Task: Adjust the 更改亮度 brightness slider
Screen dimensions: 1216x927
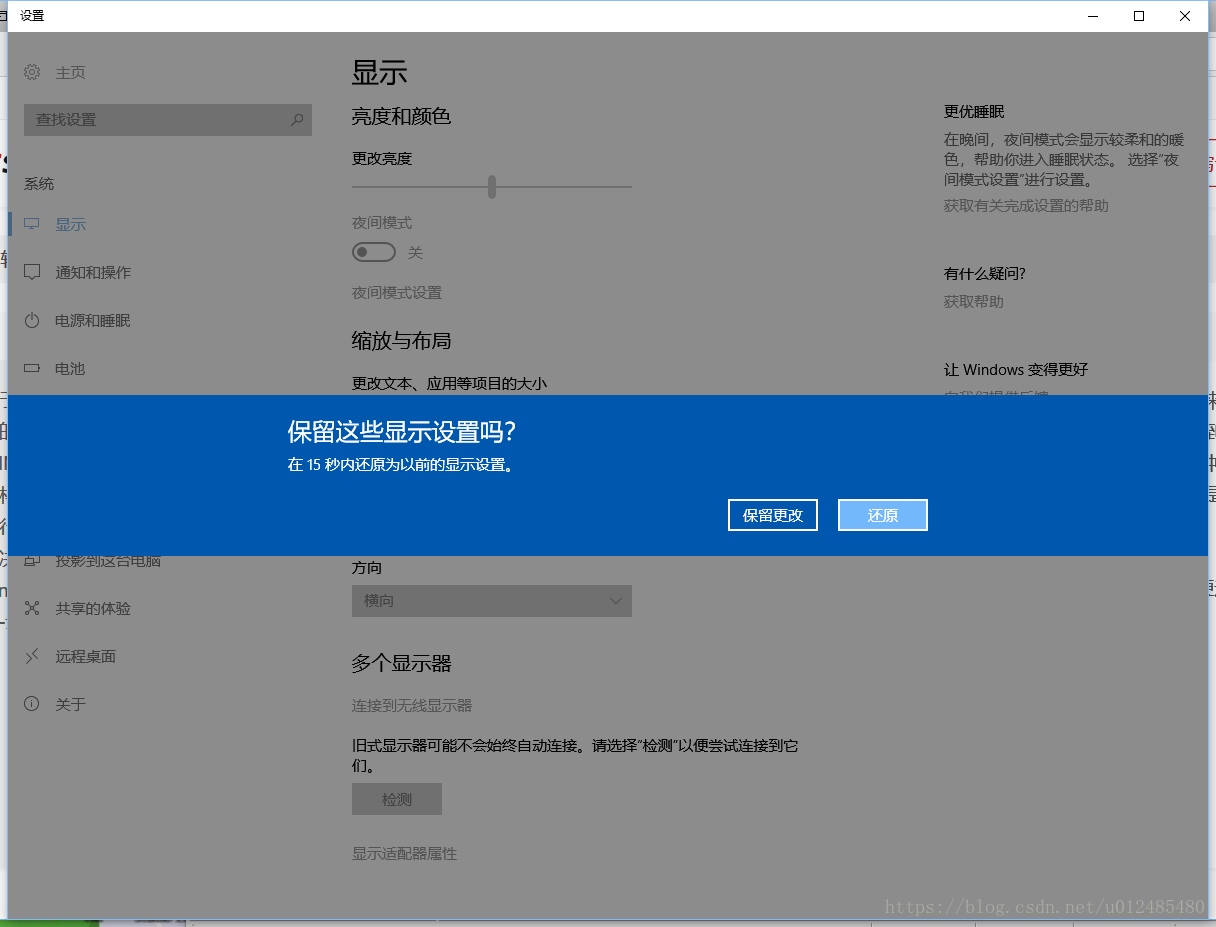Action: click(x=491, y=187)
